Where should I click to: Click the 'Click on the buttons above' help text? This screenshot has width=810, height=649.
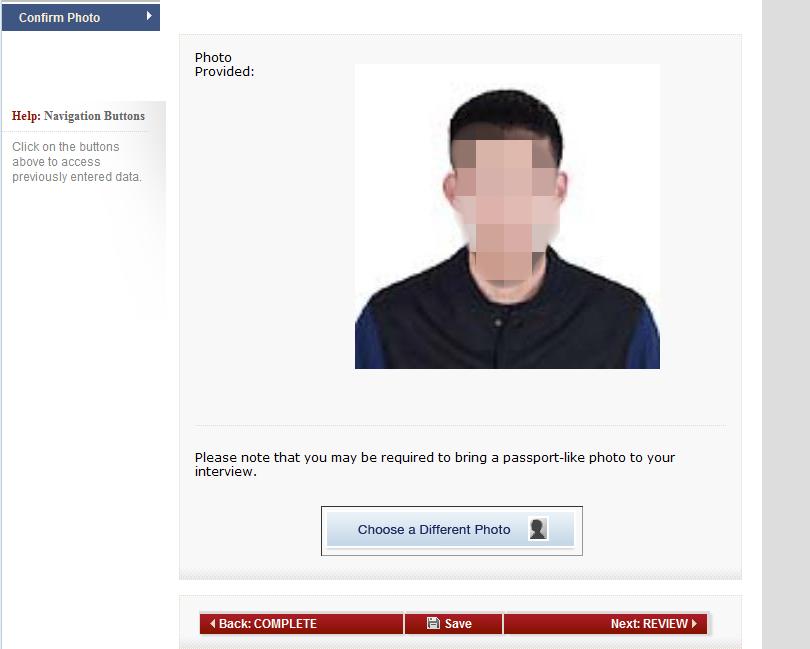coord(76,162)
